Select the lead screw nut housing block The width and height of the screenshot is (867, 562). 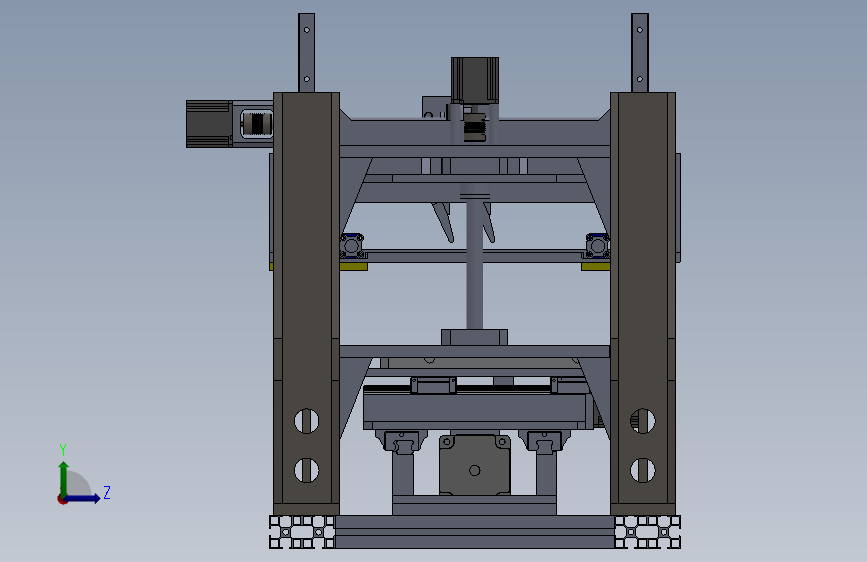(x=474, y=337)
